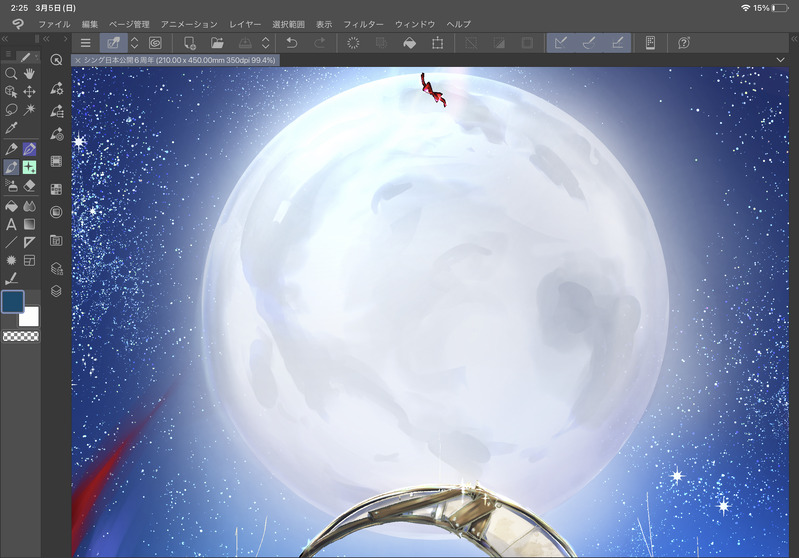Screen dimensions: 799x558
Task: Open the Material palette grid icon
Action: 56,189
